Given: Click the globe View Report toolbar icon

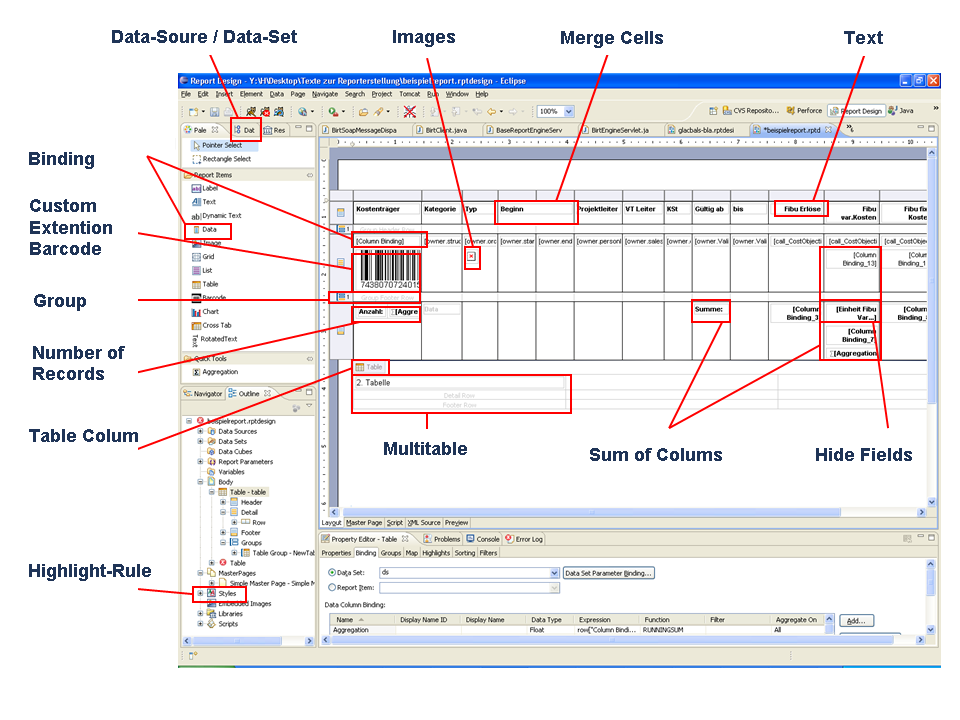Looking at the screenshot, I should pyautogui.click(x=302, y=111).
